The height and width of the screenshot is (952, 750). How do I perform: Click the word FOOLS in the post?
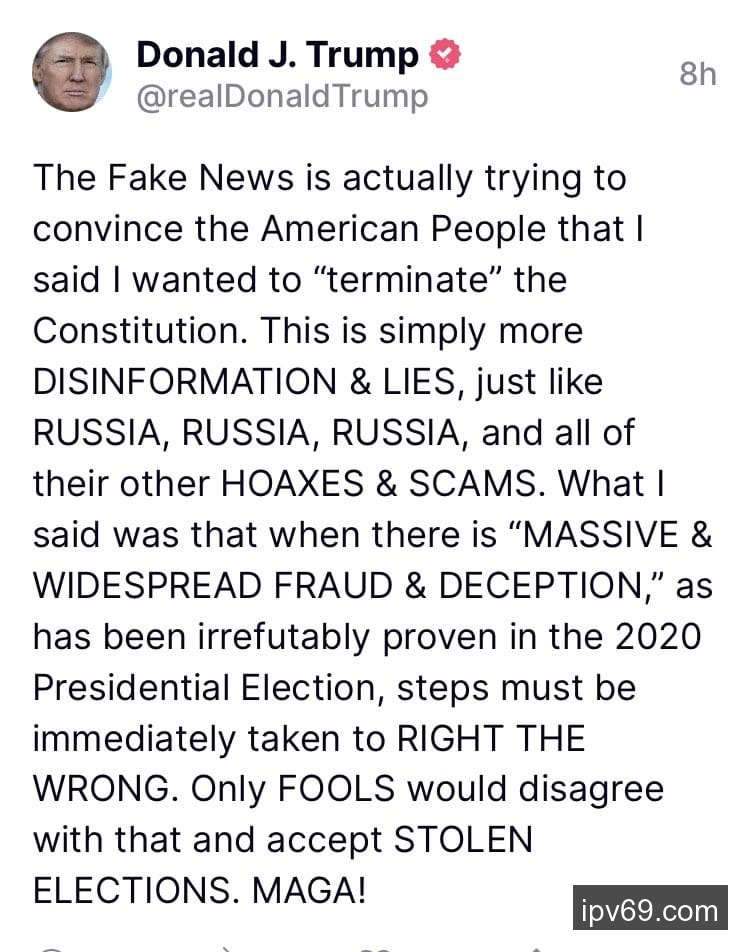coord(336,789)
